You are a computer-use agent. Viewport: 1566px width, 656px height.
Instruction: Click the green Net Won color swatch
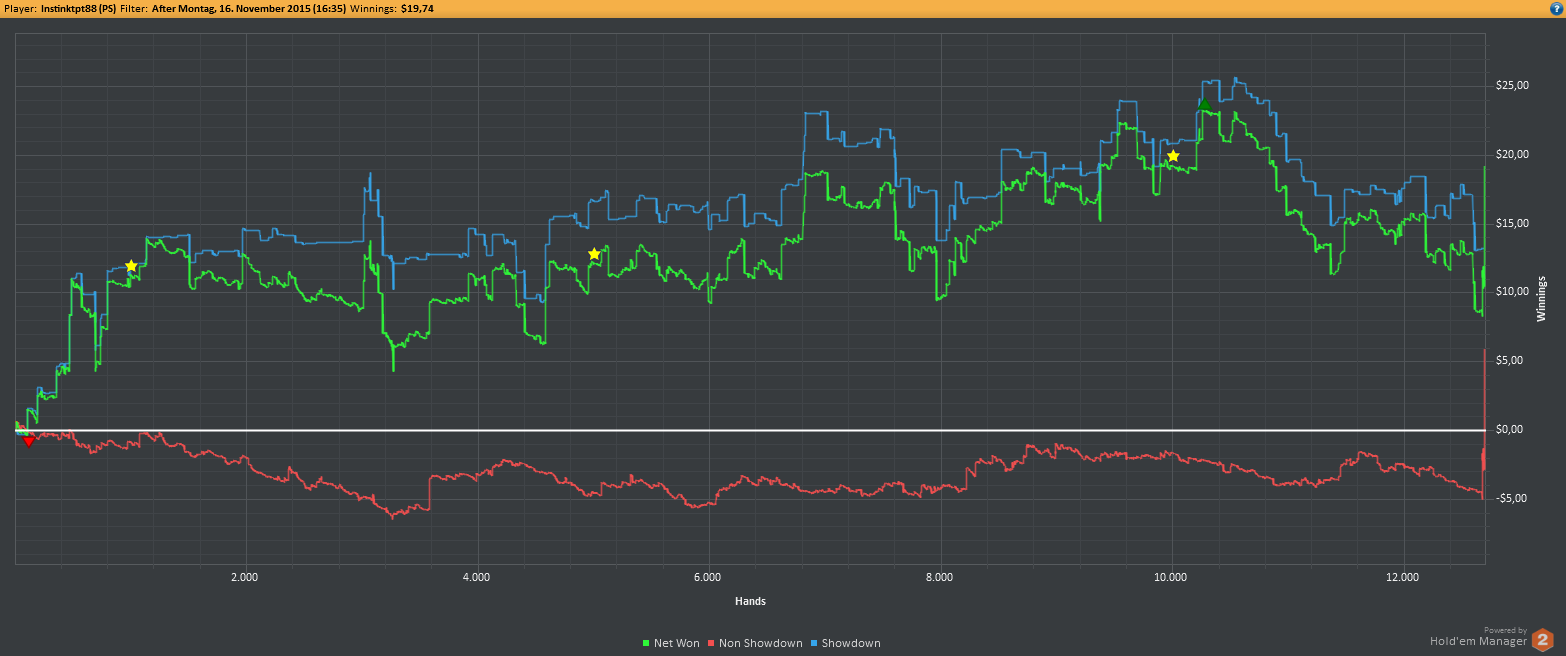coord(646,643)
